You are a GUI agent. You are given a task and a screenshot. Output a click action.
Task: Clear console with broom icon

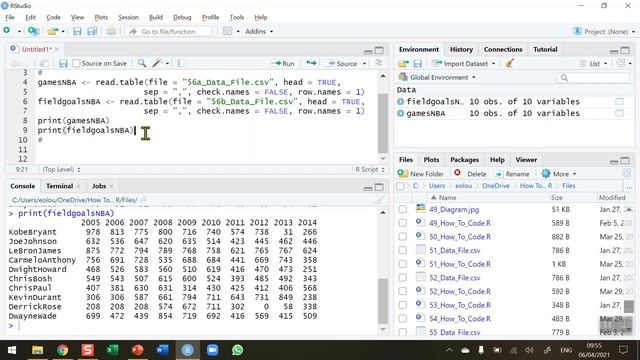tap(379, 200)
